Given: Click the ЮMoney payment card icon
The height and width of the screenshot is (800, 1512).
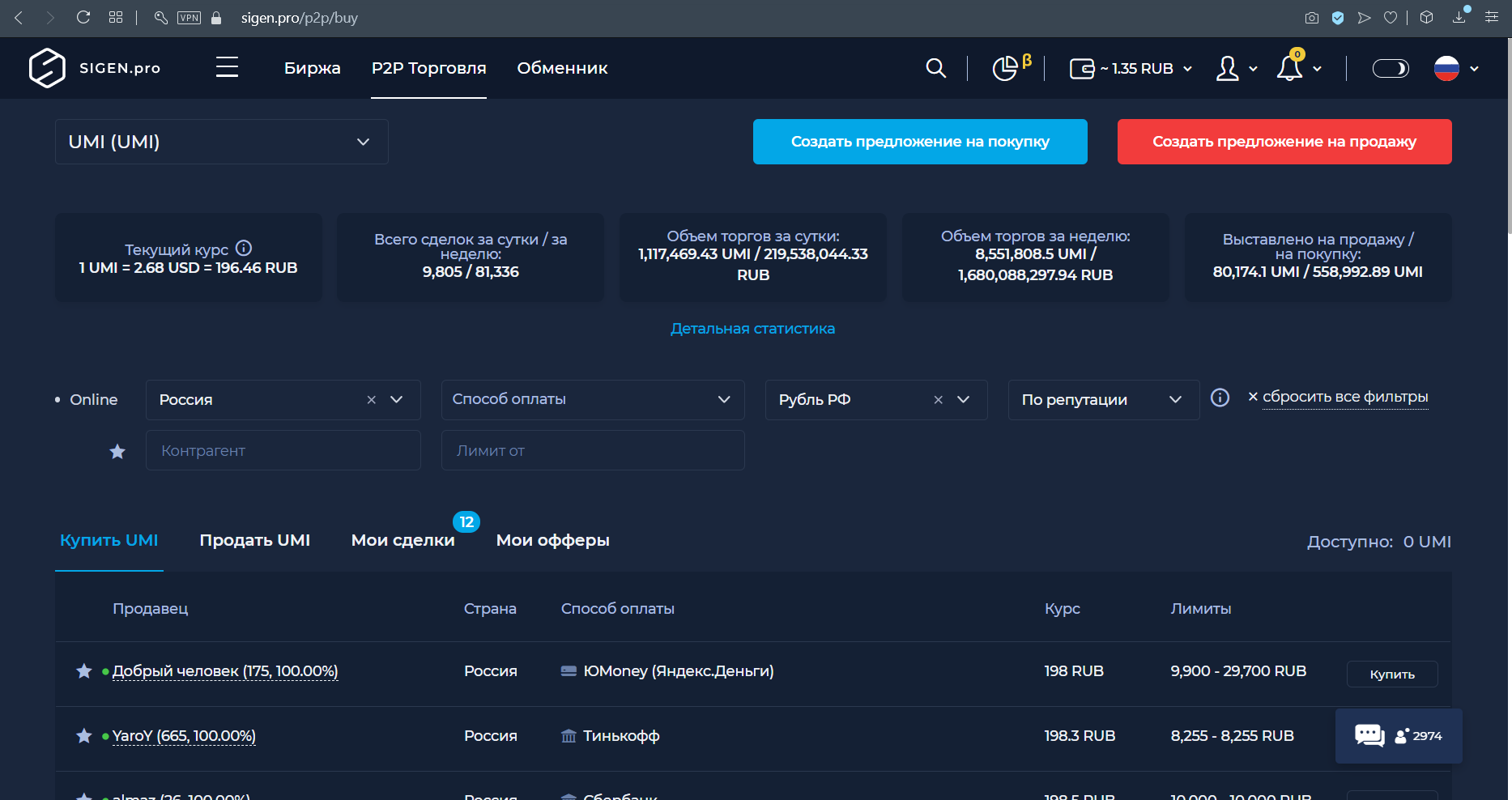Looking at the screenshot, I should 569,671.
